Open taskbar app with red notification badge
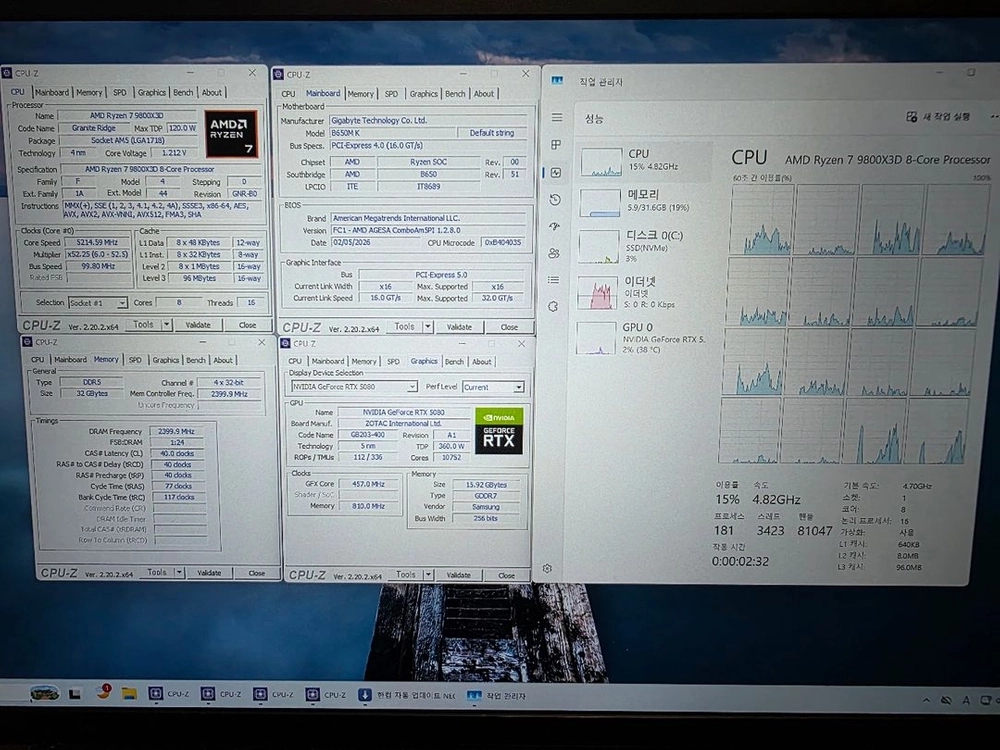1000x750 pixels. point(103,692)
